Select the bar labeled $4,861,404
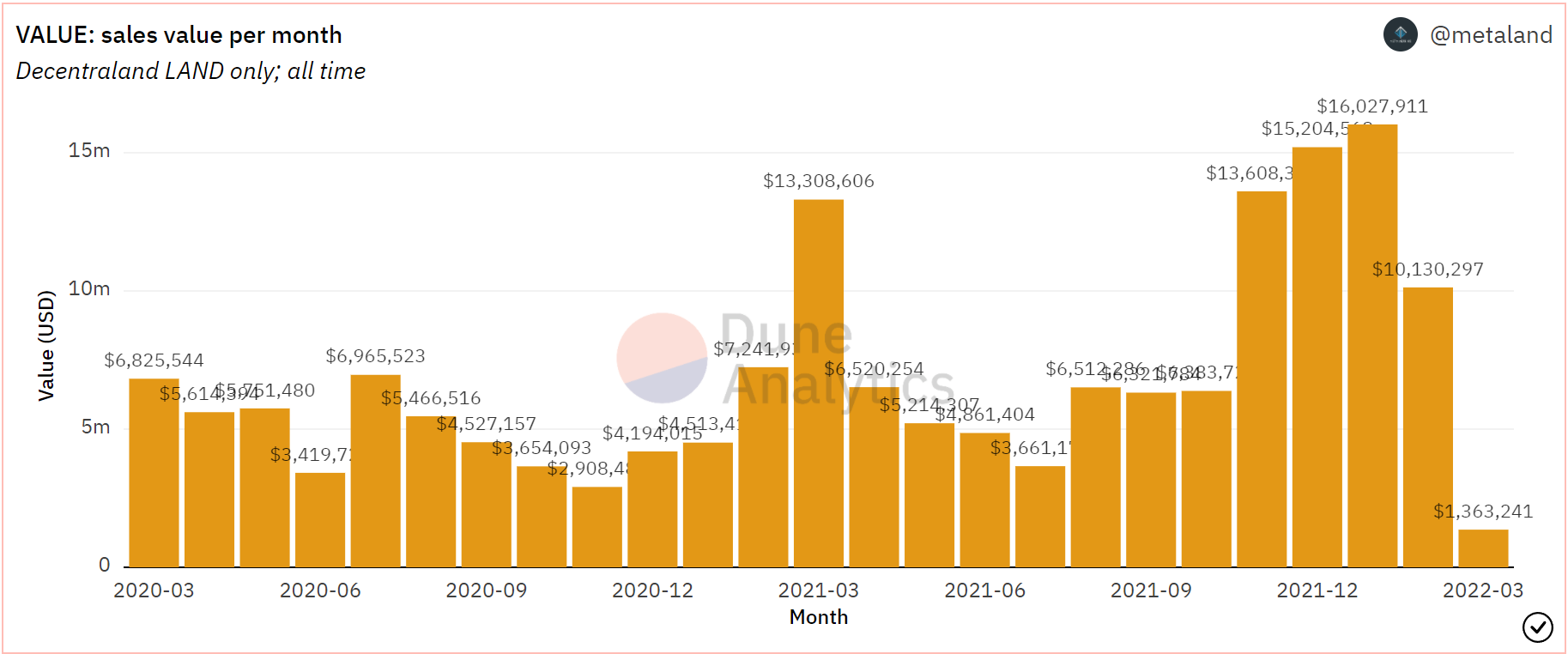Image resolution: width=1568 pixels, height=654 pixels. point(984,500)
